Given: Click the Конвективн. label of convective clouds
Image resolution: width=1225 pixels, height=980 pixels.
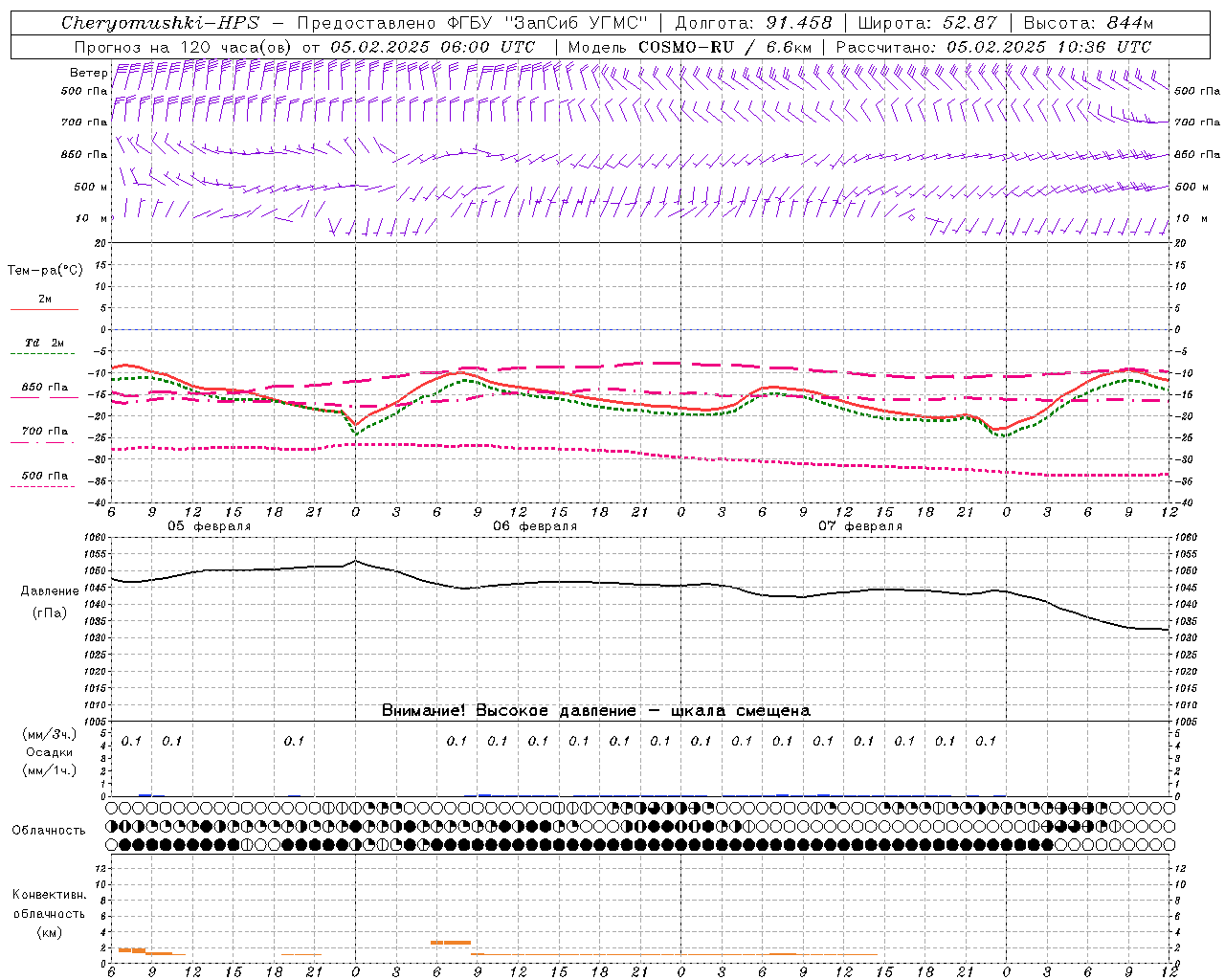Looking at the screenshot, I should pyautogui.click(x=49, y=895).
